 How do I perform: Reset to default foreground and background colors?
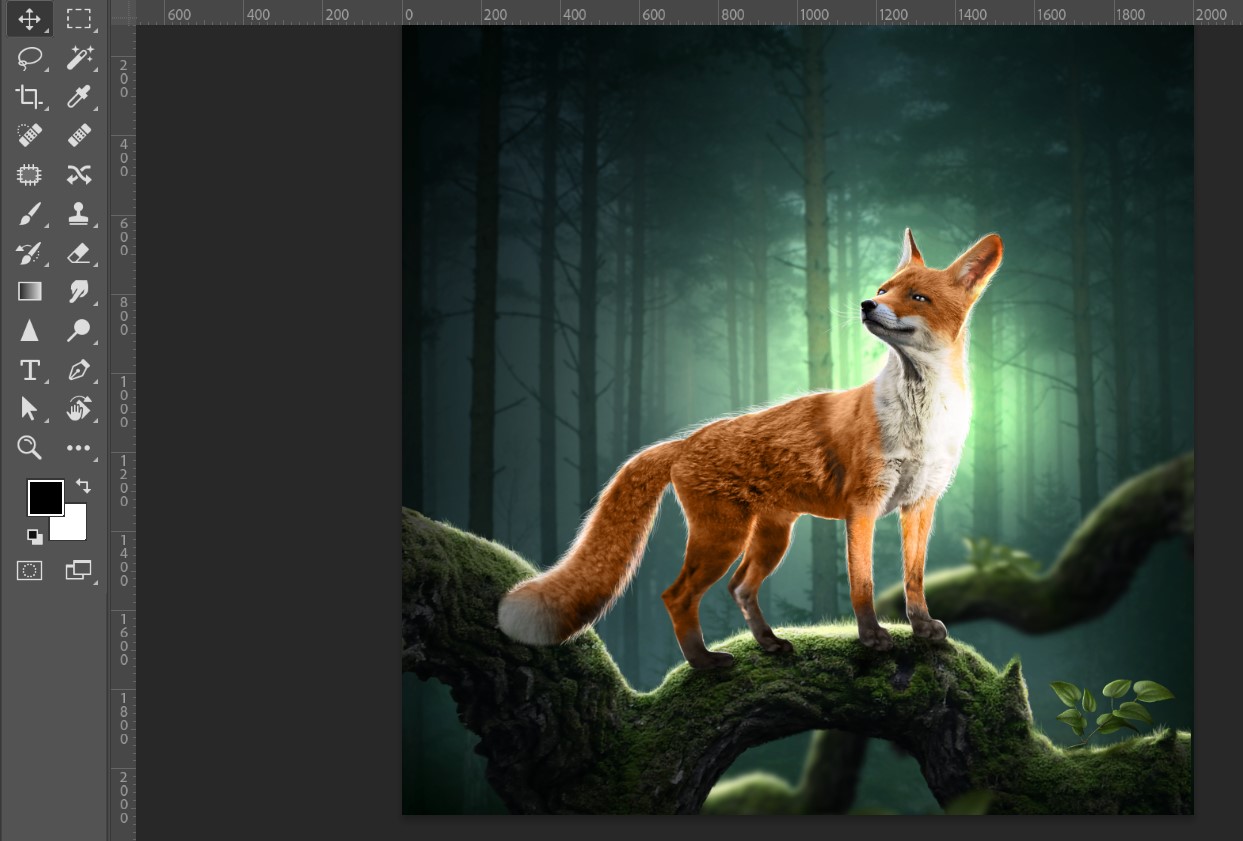35,537
